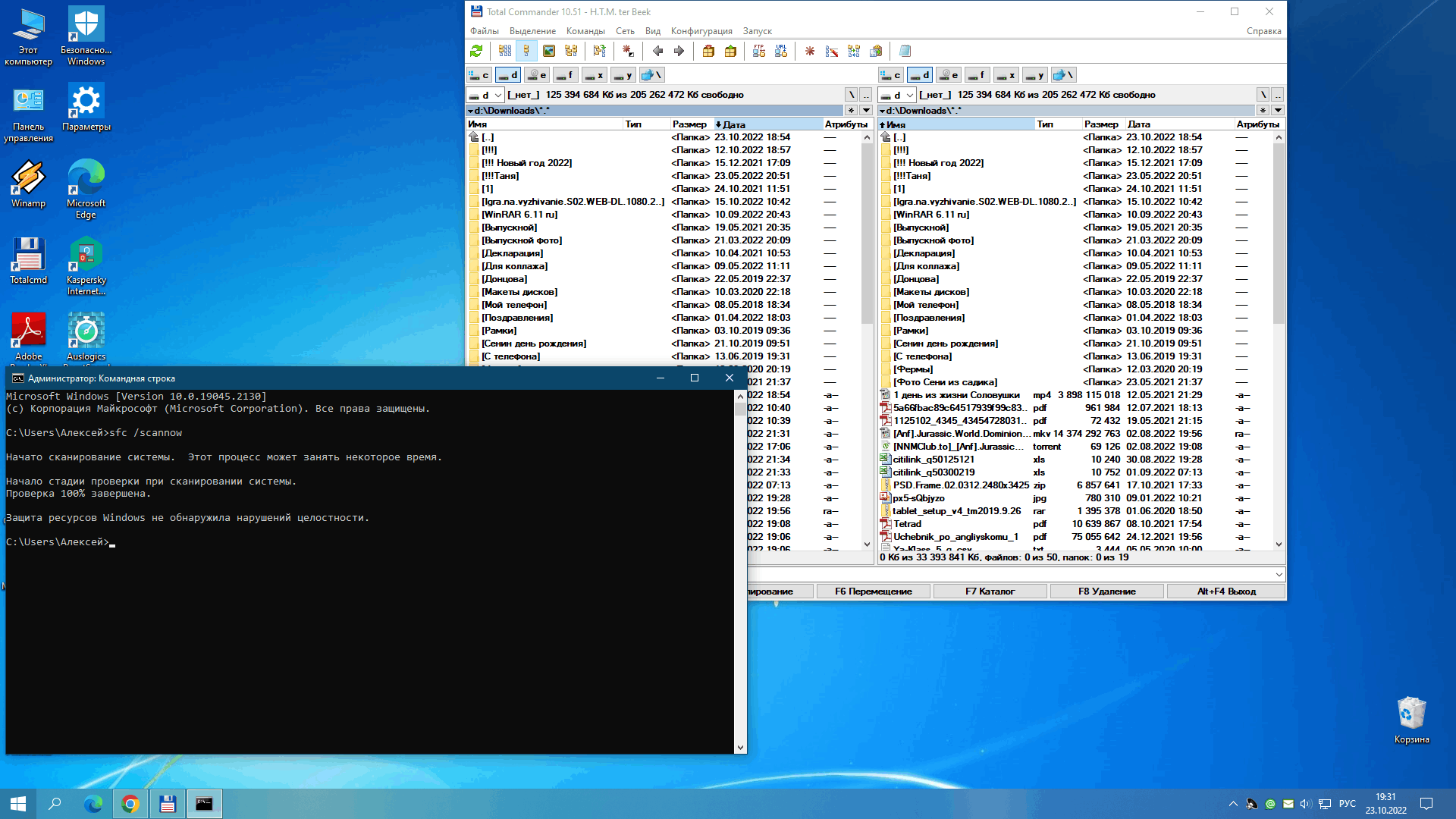
Task: Toggle thumbnails view mode
Action: tap(549, 51)
